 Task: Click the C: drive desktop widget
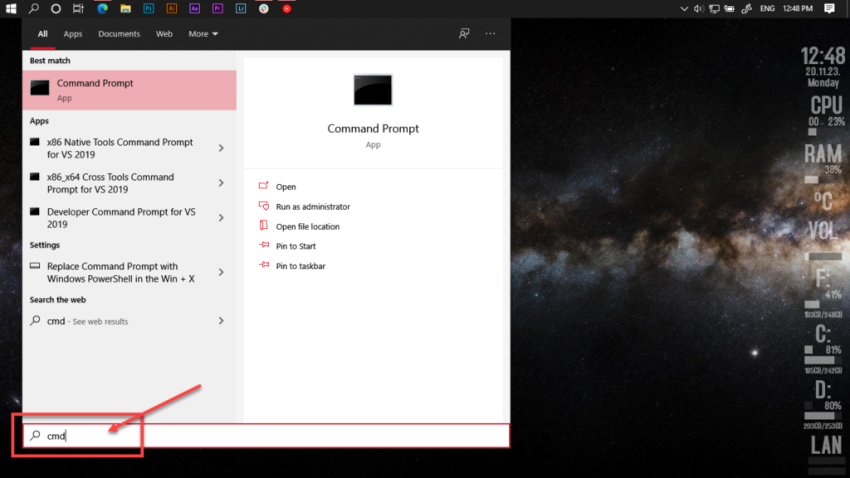823,348
